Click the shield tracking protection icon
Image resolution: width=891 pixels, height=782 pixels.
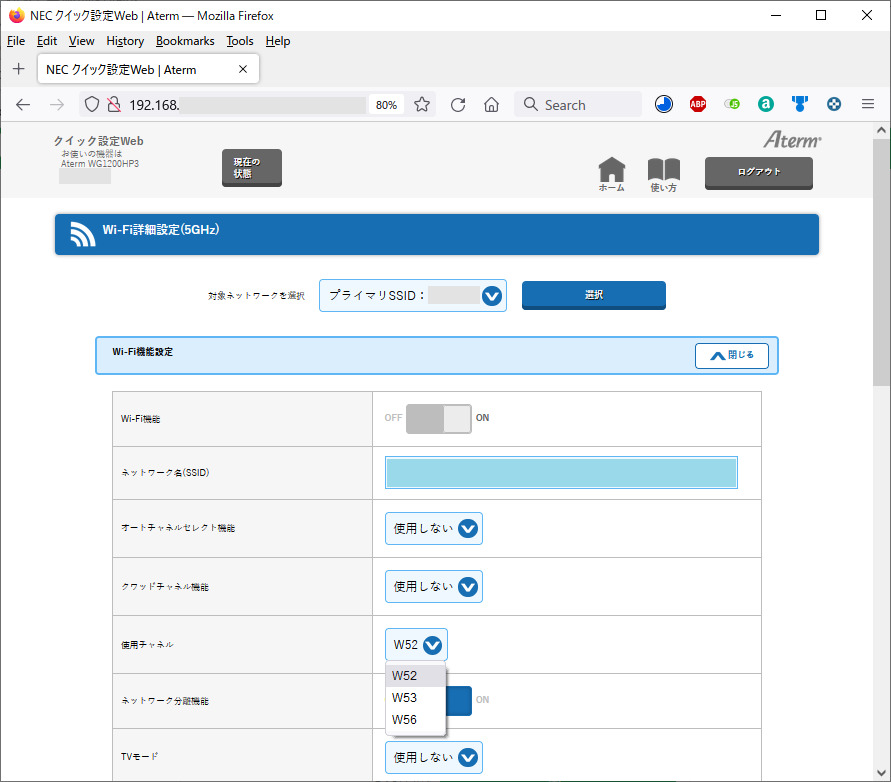pyautogui.click(x=91, y=104)
